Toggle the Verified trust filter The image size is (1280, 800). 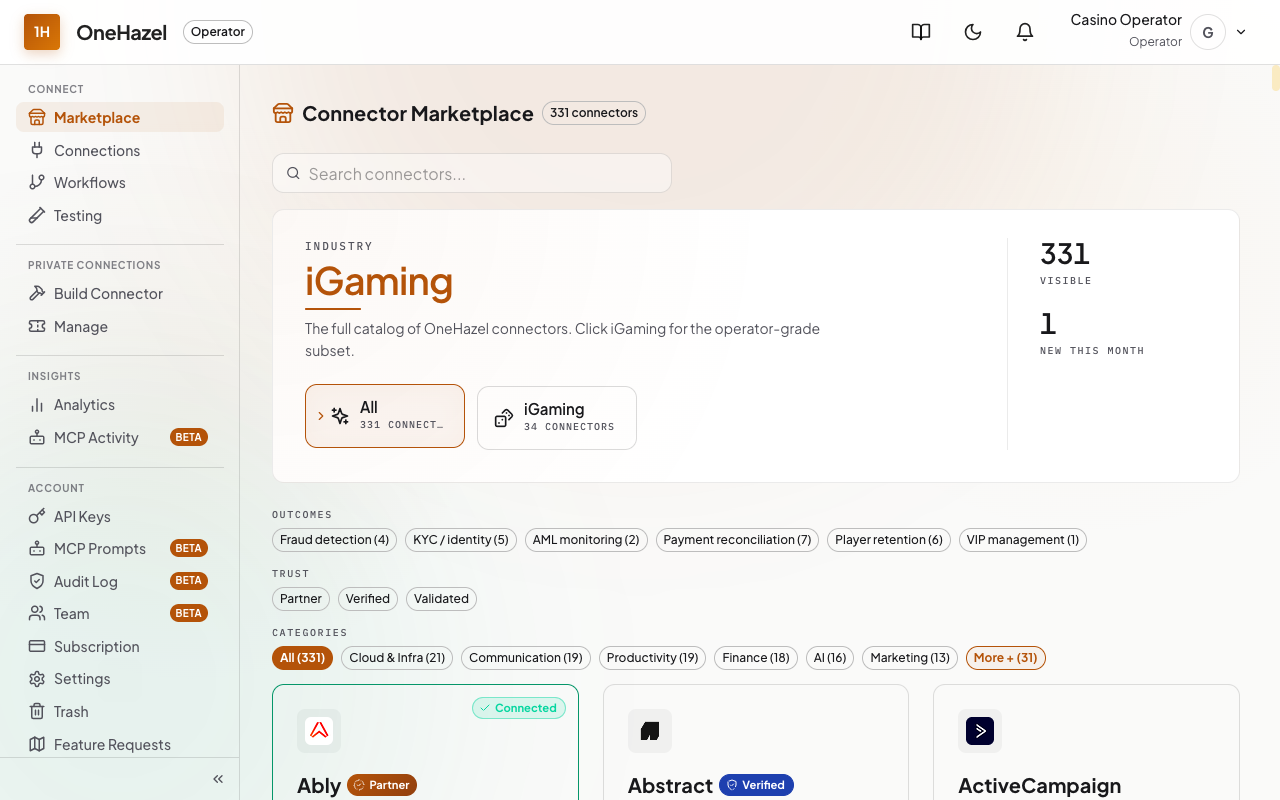coord(368,599)
